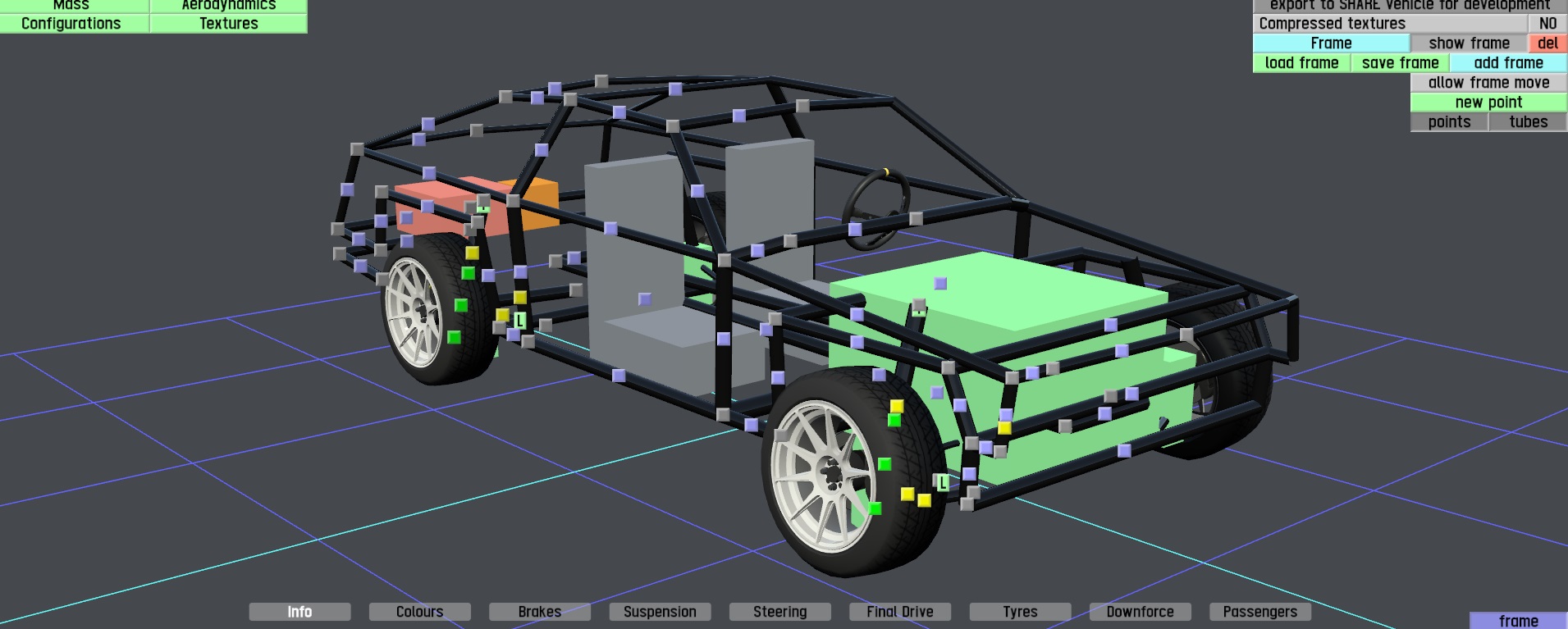Click the L marker near the rear wheel

519,321
